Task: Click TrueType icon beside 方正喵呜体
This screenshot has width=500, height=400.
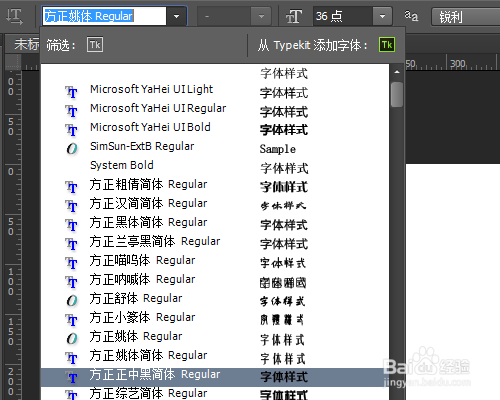Action: 72,263
